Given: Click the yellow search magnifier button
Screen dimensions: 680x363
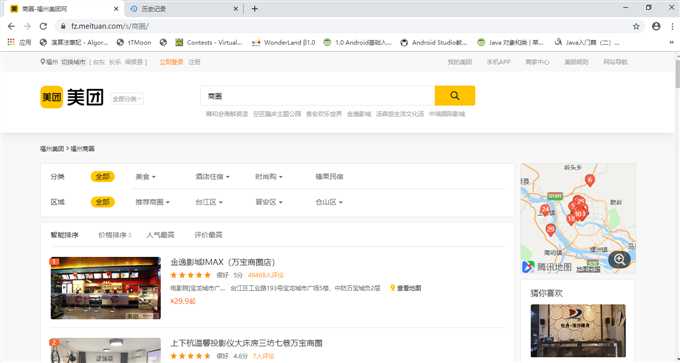Looking at the screenshot, I should tap(454, 96).
